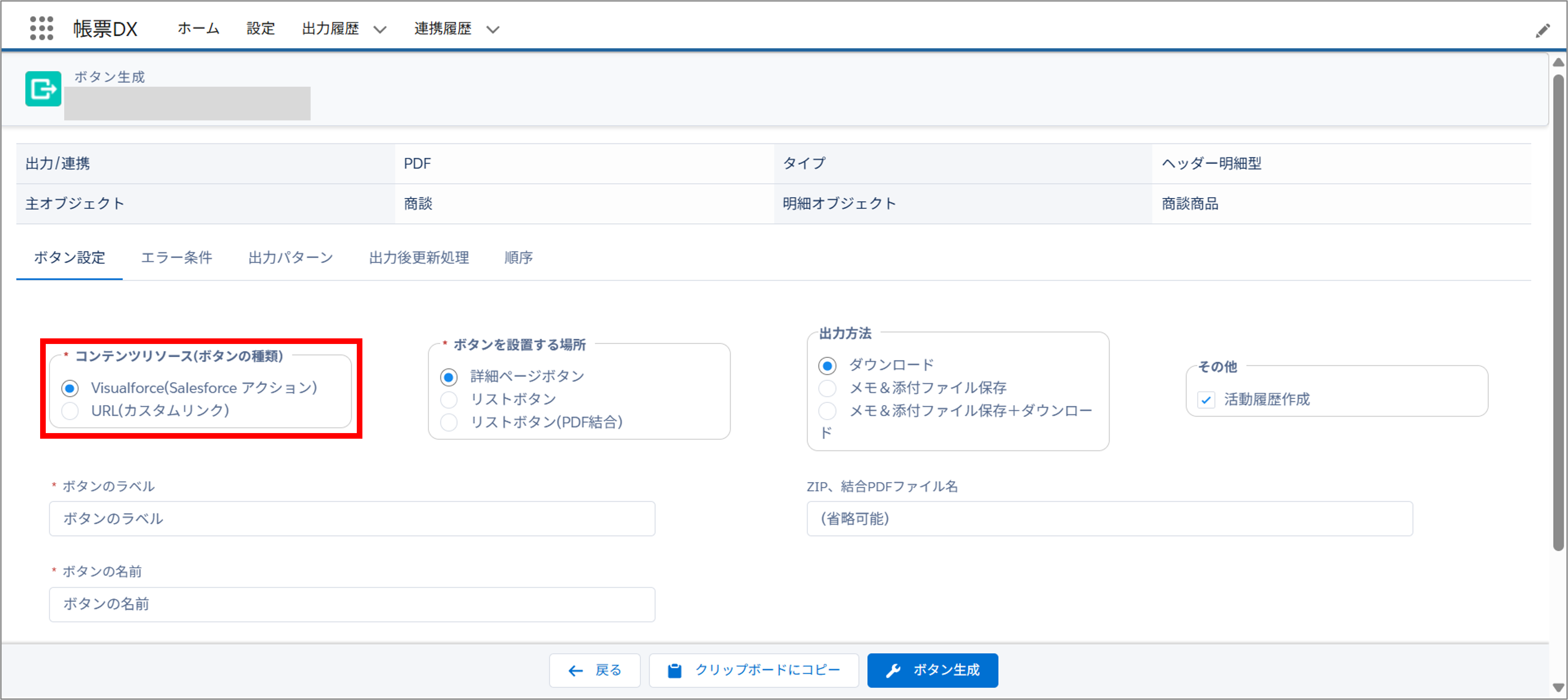Open the app launcher grid icon
This screenshot has width=1568, height=700.
41,28
